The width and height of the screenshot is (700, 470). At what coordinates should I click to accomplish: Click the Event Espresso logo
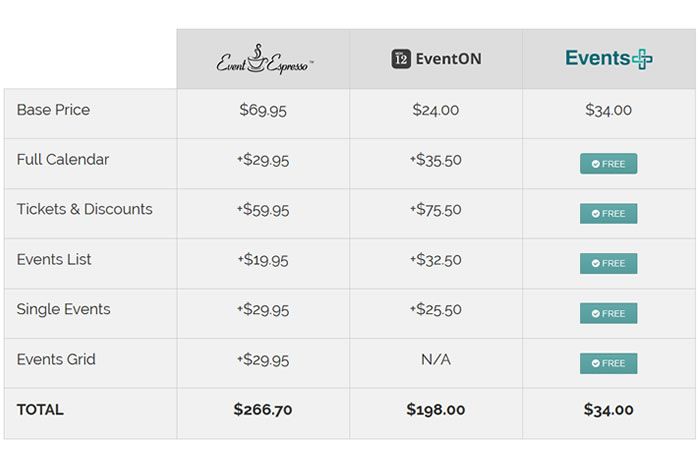tap(263, 59)
